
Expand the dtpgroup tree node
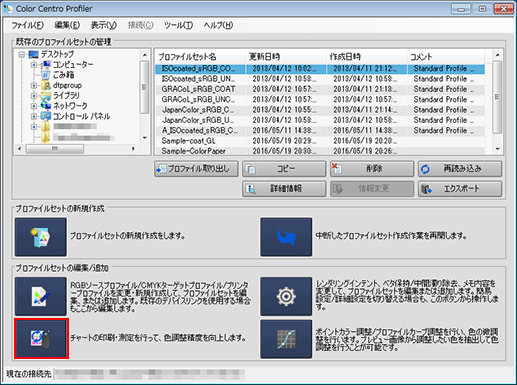coord(34,85)
